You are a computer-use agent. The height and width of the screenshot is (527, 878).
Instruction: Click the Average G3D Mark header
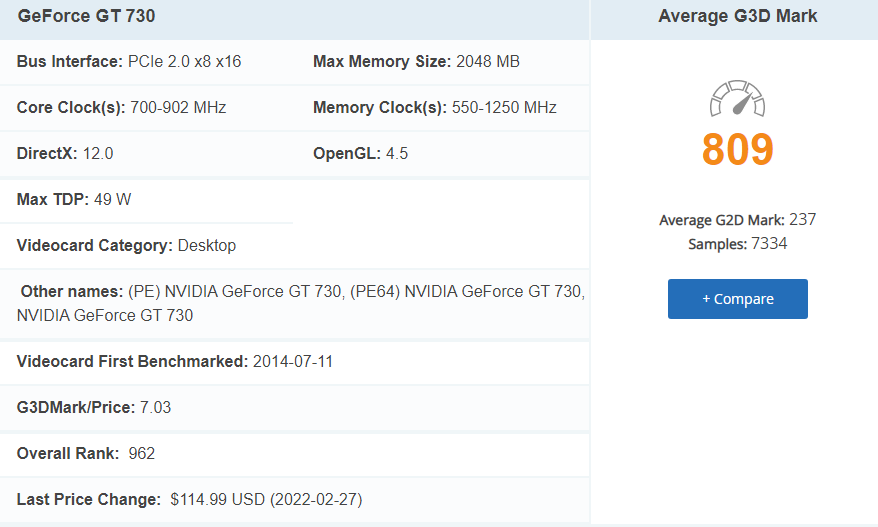[737, 16]
